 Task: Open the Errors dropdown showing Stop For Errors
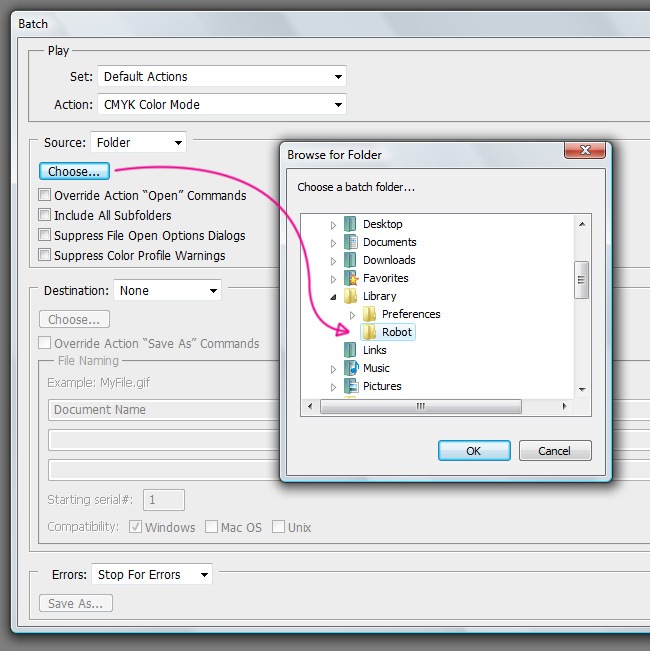coord(152,575)
